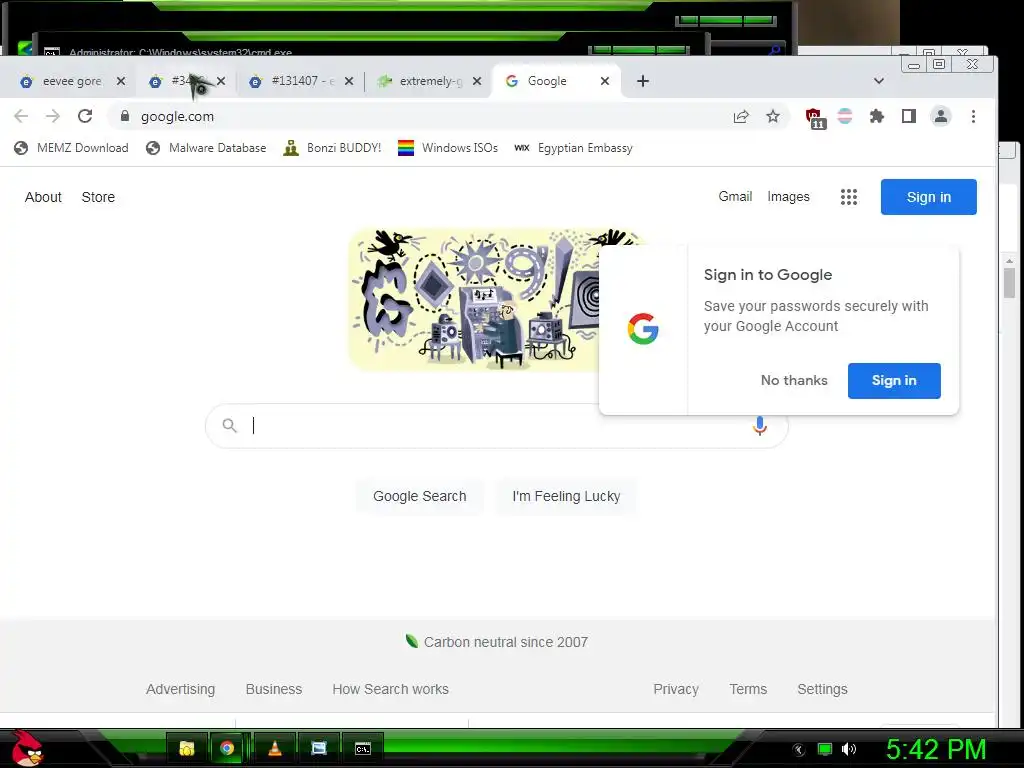Click the Chrome taskbar icon
Image resolution: width=1024 pixels, height=768 pixels.
point(227,748)
